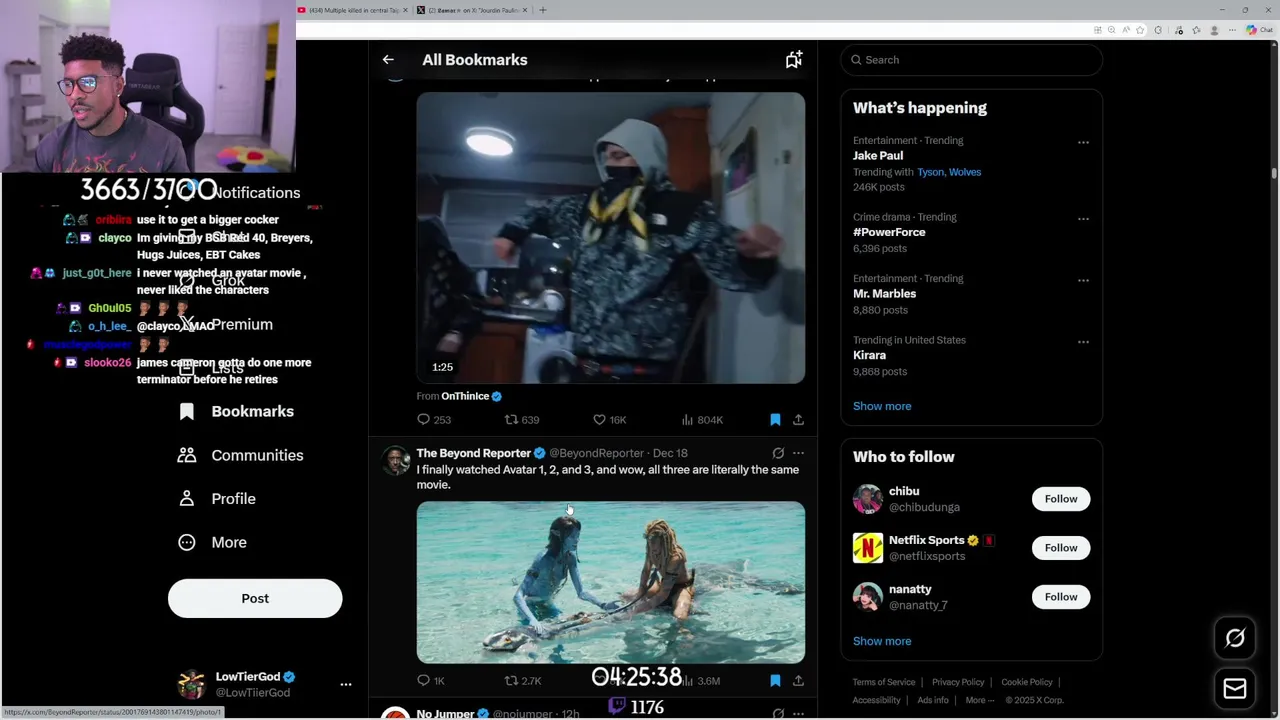
Task: Open the Tyson trending link
Action: pos(930,172)
